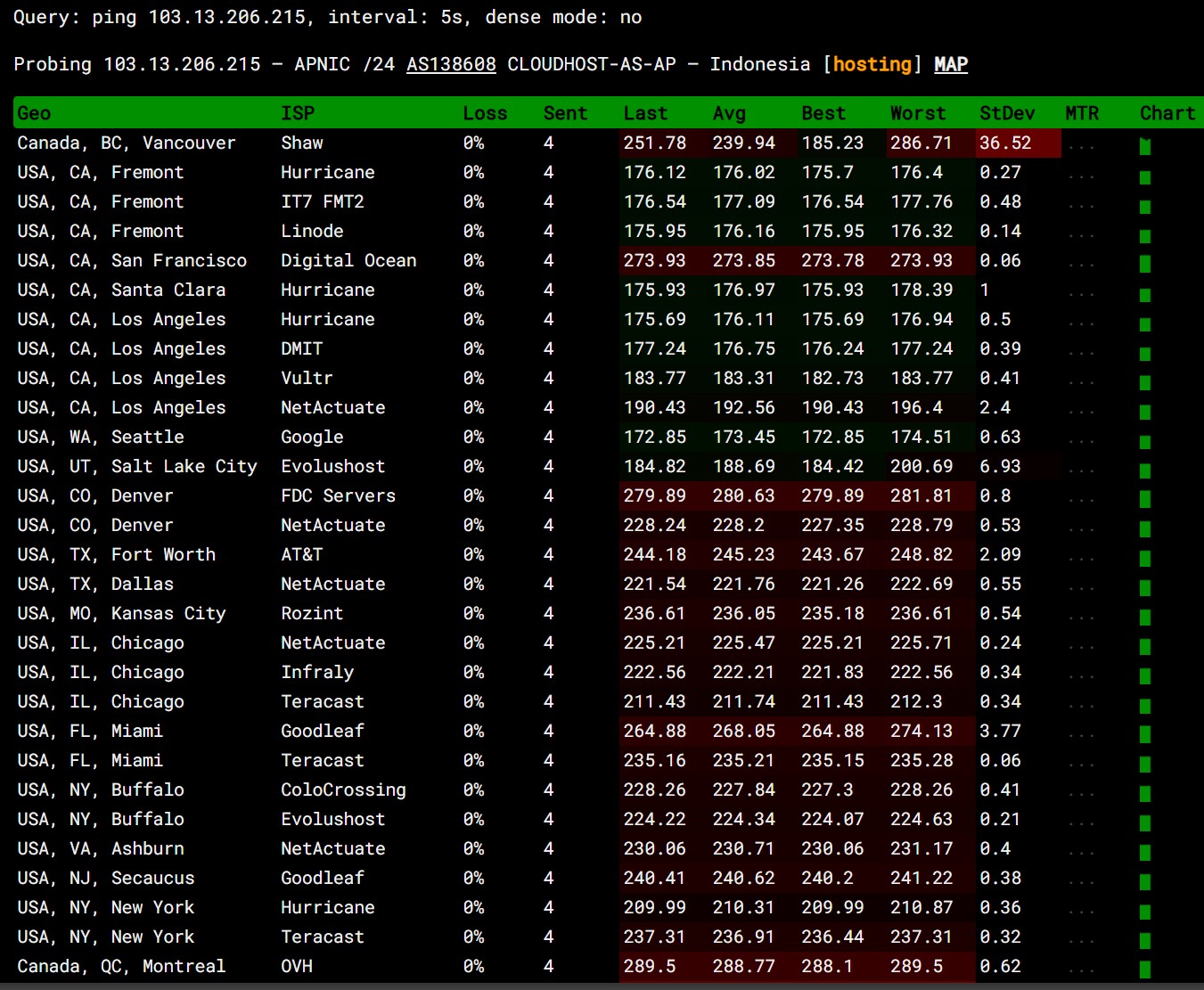Image resolution: width=1204 pixels, height=990 pixels.
Task: Click the ISP column header
Action: [298, 113]
